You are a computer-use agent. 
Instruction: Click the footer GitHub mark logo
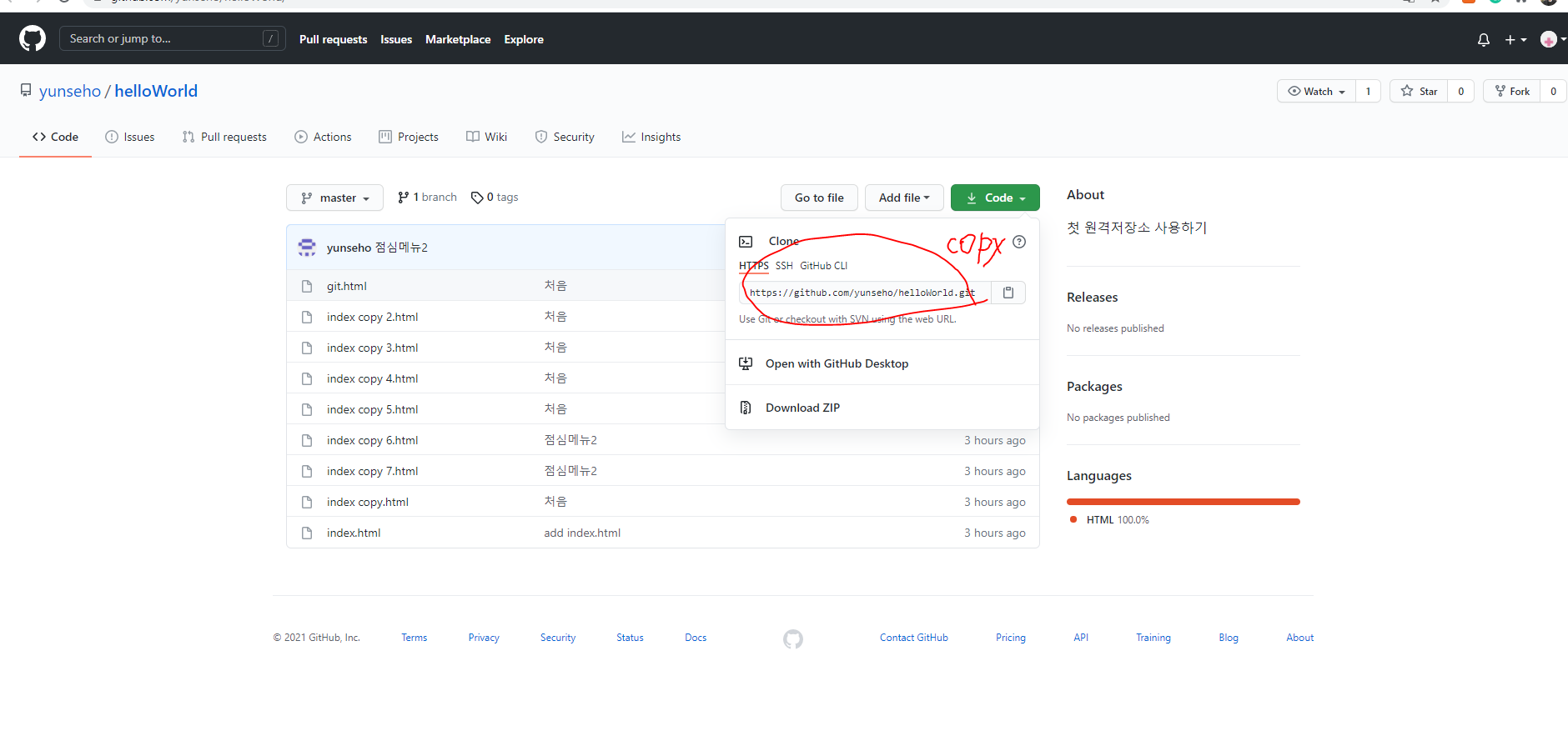pos(793,639)
